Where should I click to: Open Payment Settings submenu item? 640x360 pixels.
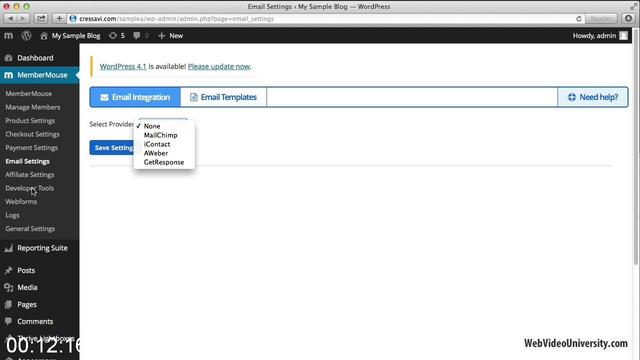[x=31, y=147]
